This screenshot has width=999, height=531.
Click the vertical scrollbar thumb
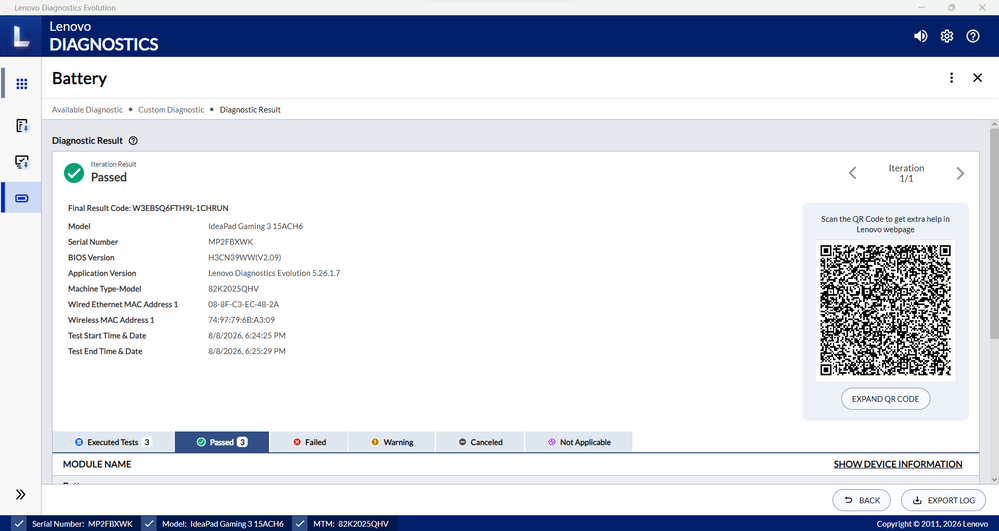tap(994, 233)
